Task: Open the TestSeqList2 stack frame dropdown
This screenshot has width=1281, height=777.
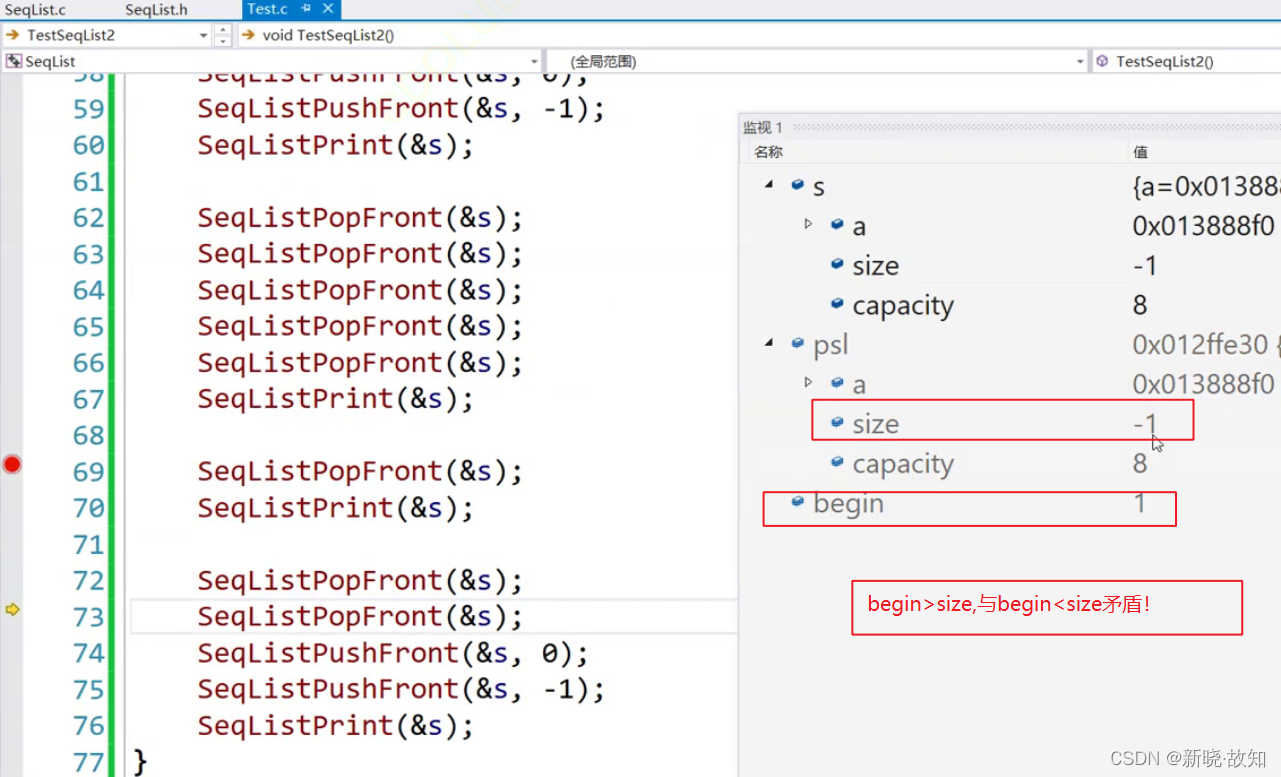Action: click(203, 35)
